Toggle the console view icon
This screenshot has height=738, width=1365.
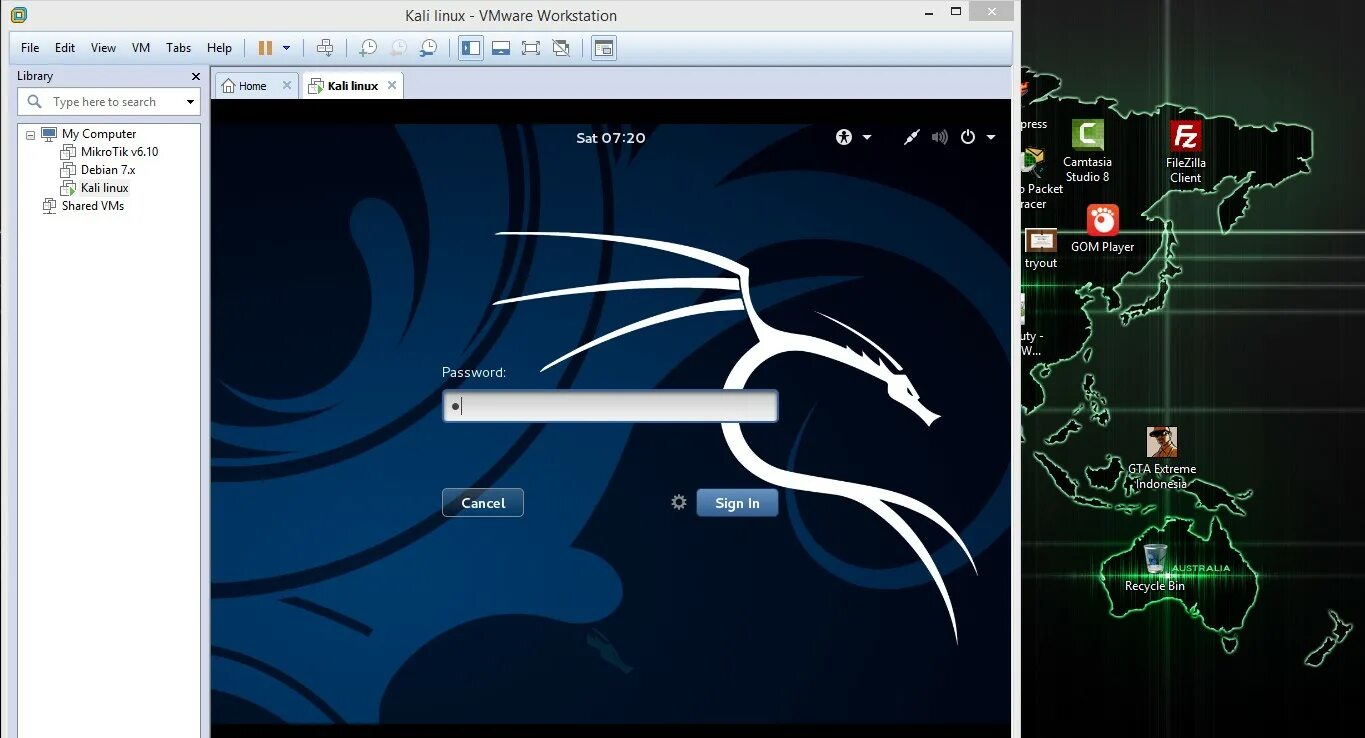603,47
